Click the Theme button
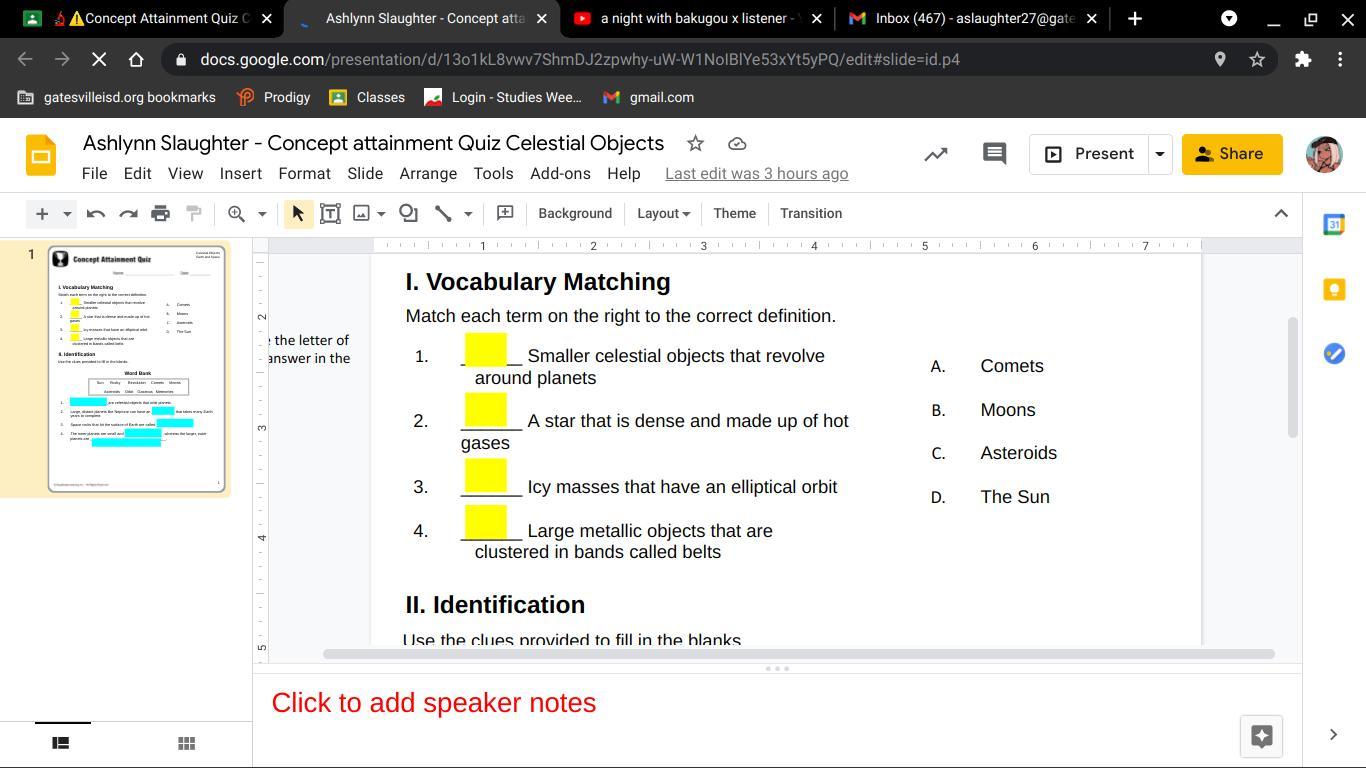Screen dimensions: 1366x768 coord(734,213)
